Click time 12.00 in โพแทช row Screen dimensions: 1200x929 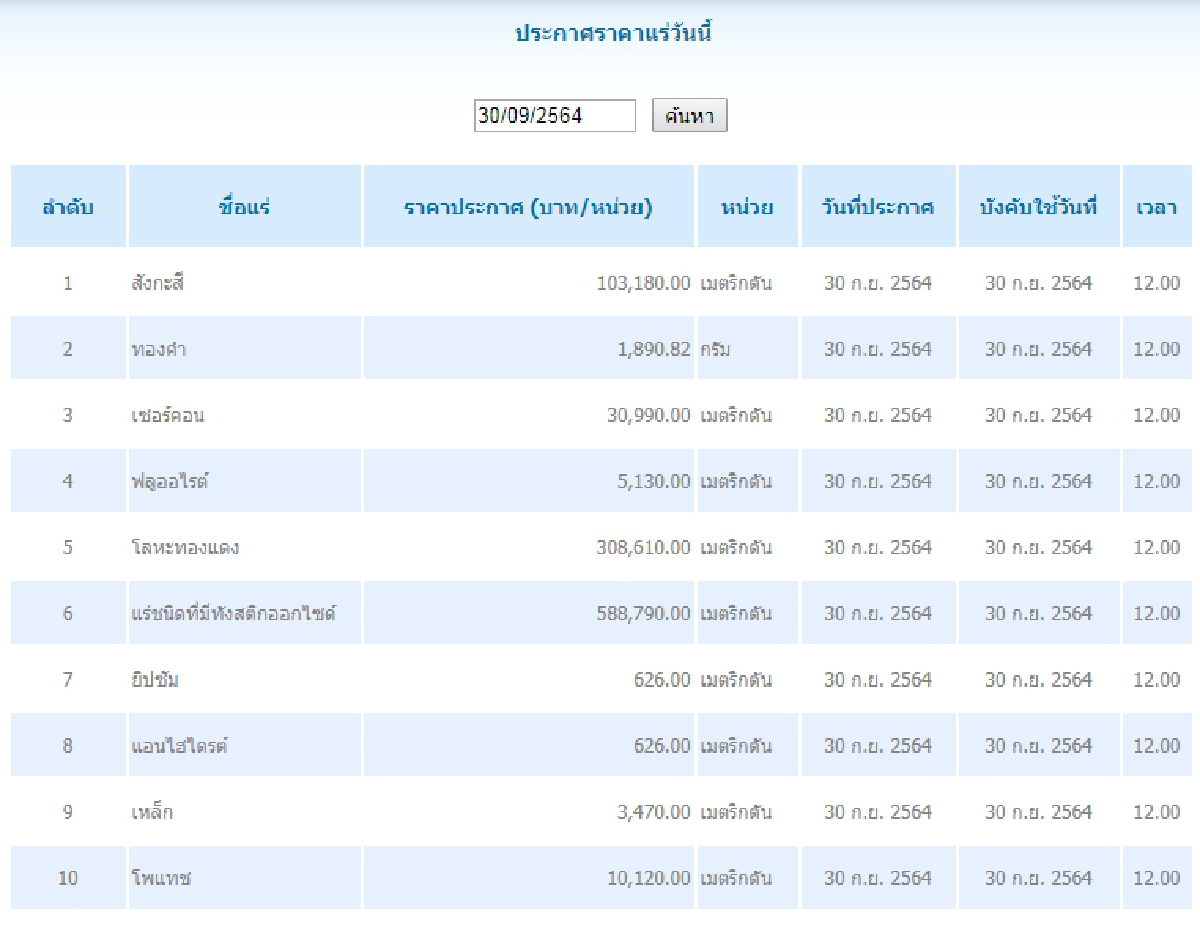tap(1157, 878)
